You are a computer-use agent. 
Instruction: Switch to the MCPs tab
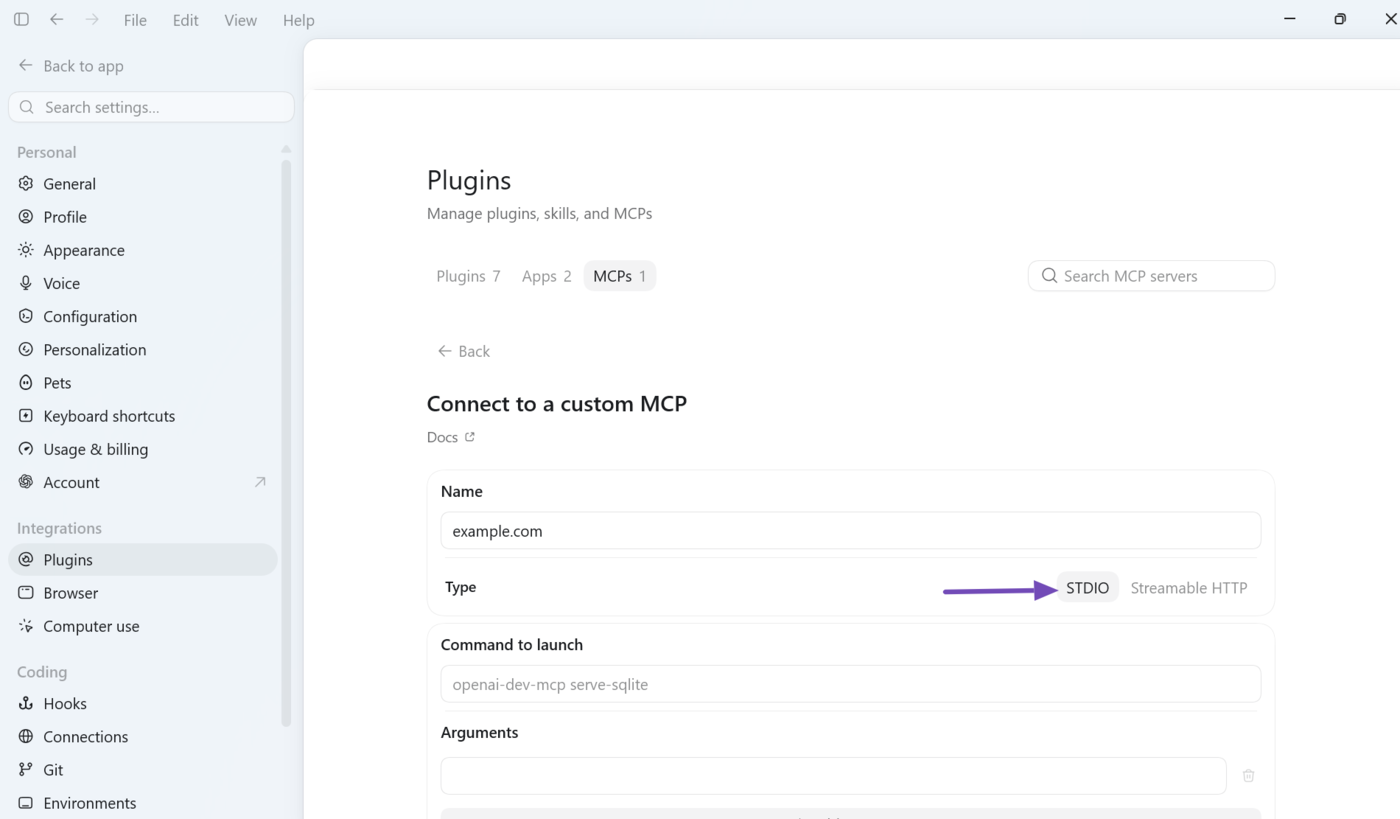[x=620, y=276]
